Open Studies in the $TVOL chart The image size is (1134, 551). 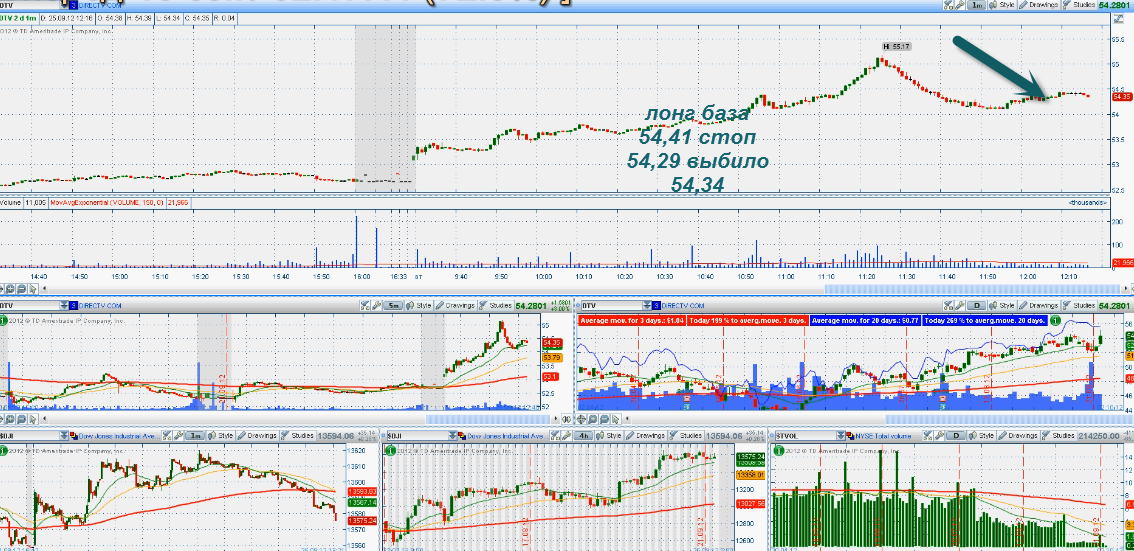coord(1059,435)
